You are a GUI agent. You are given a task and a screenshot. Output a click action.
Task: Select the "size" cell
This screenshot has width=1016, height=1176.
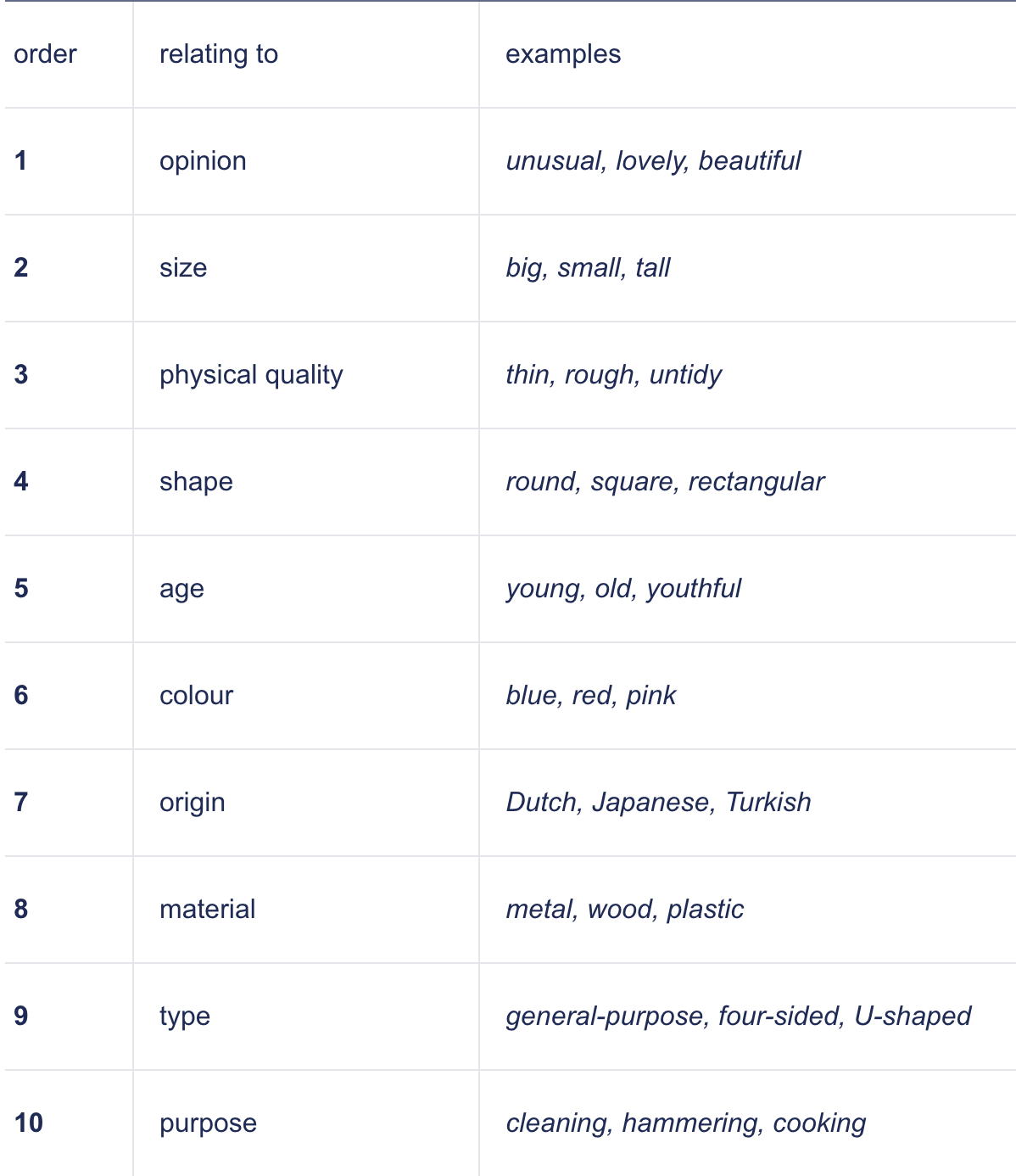[183, 268]
